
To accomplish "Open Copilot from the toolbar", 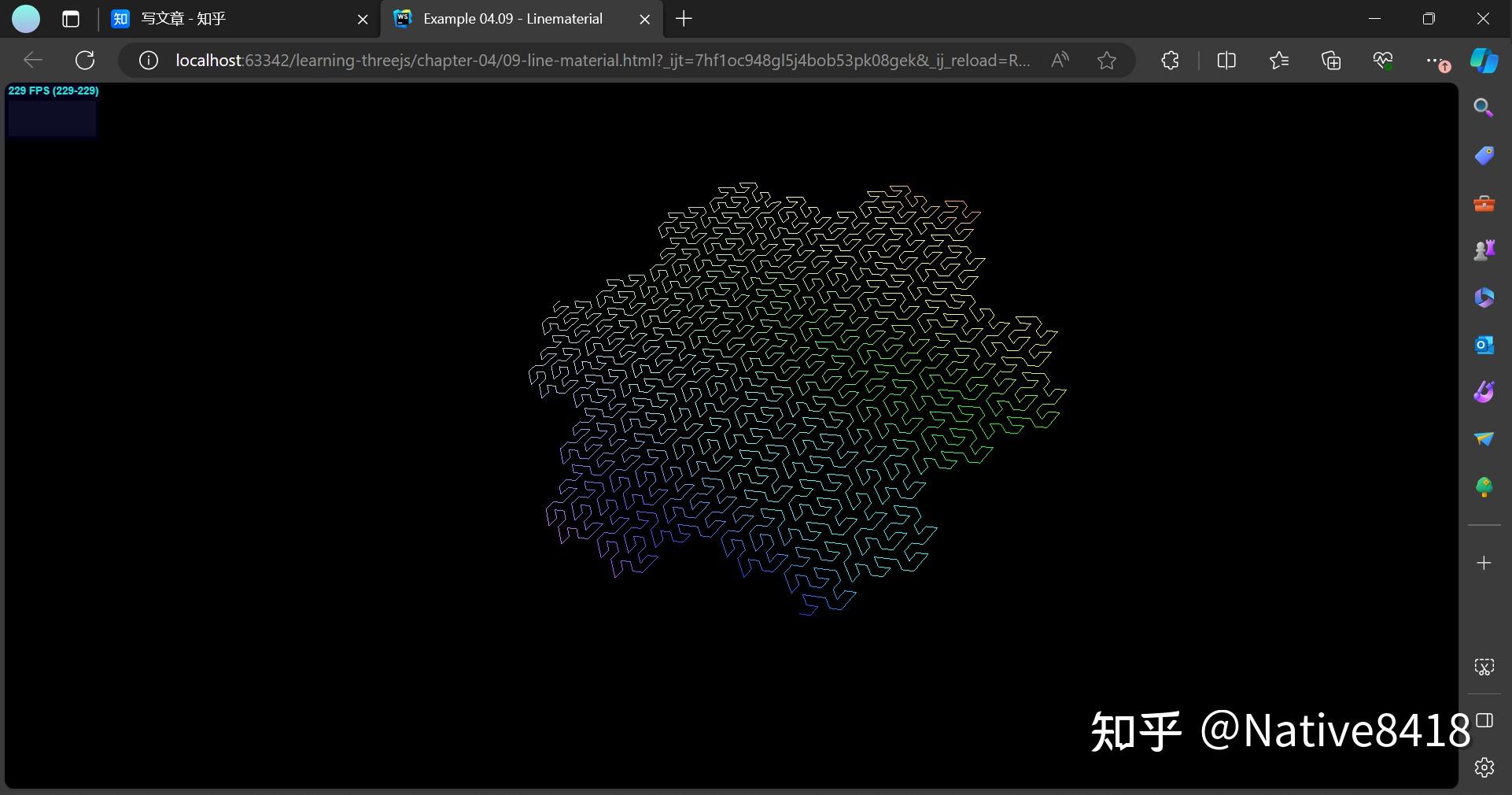I will 1484,61.
